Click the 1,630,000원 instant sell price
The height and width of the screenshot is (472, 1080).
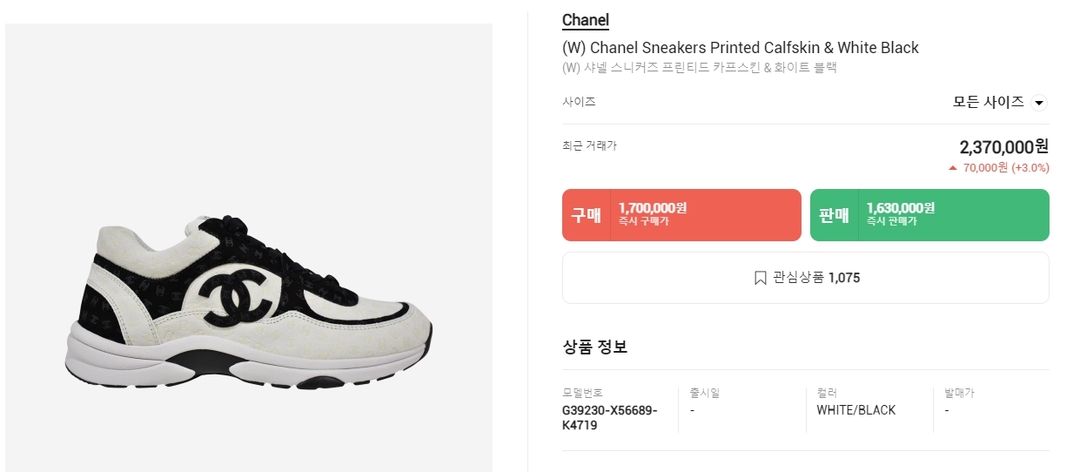[x=900, y=208]
